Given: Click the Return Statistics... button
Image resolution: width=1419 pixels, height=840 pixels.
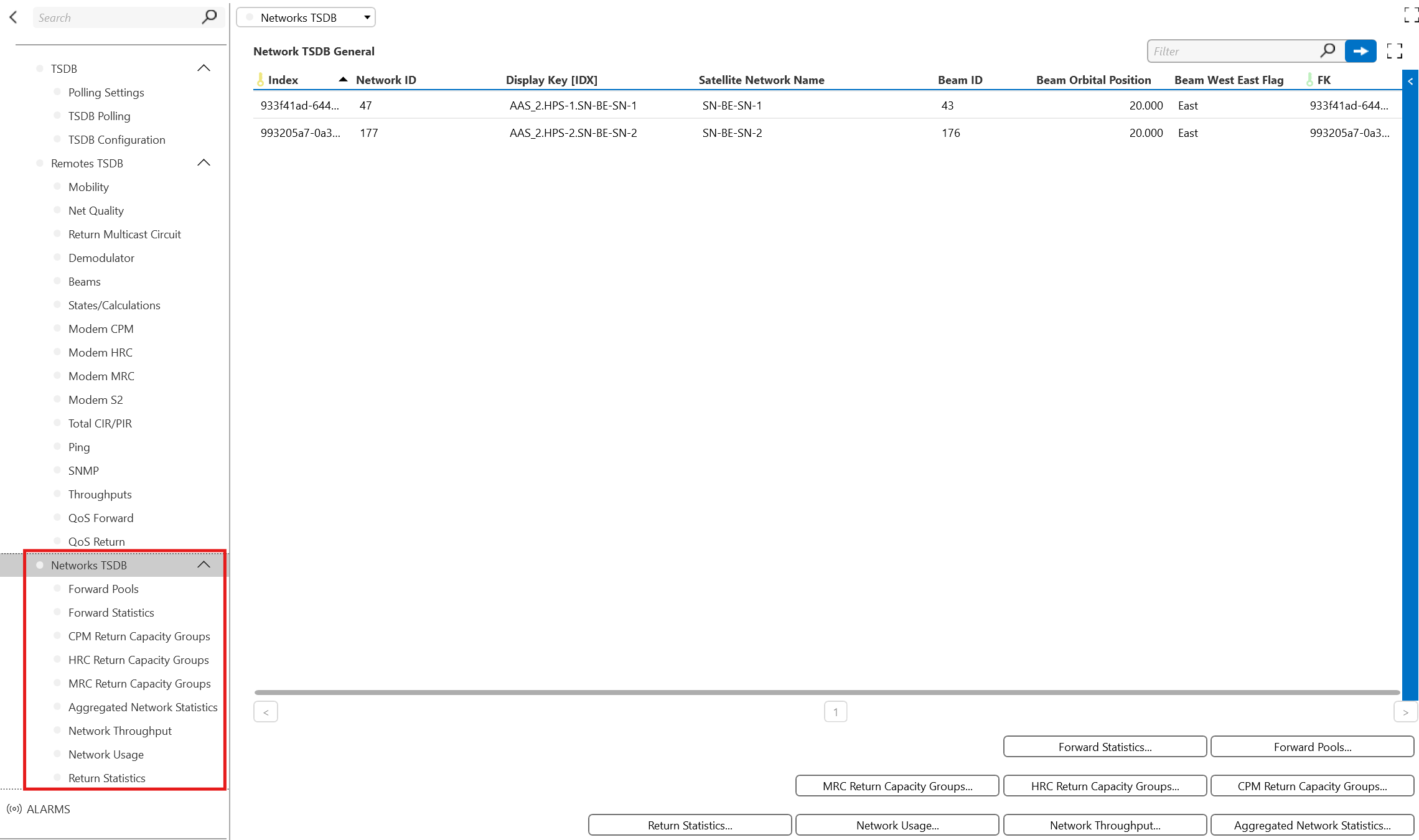Looking at the screenshot, I should [690, 825].
